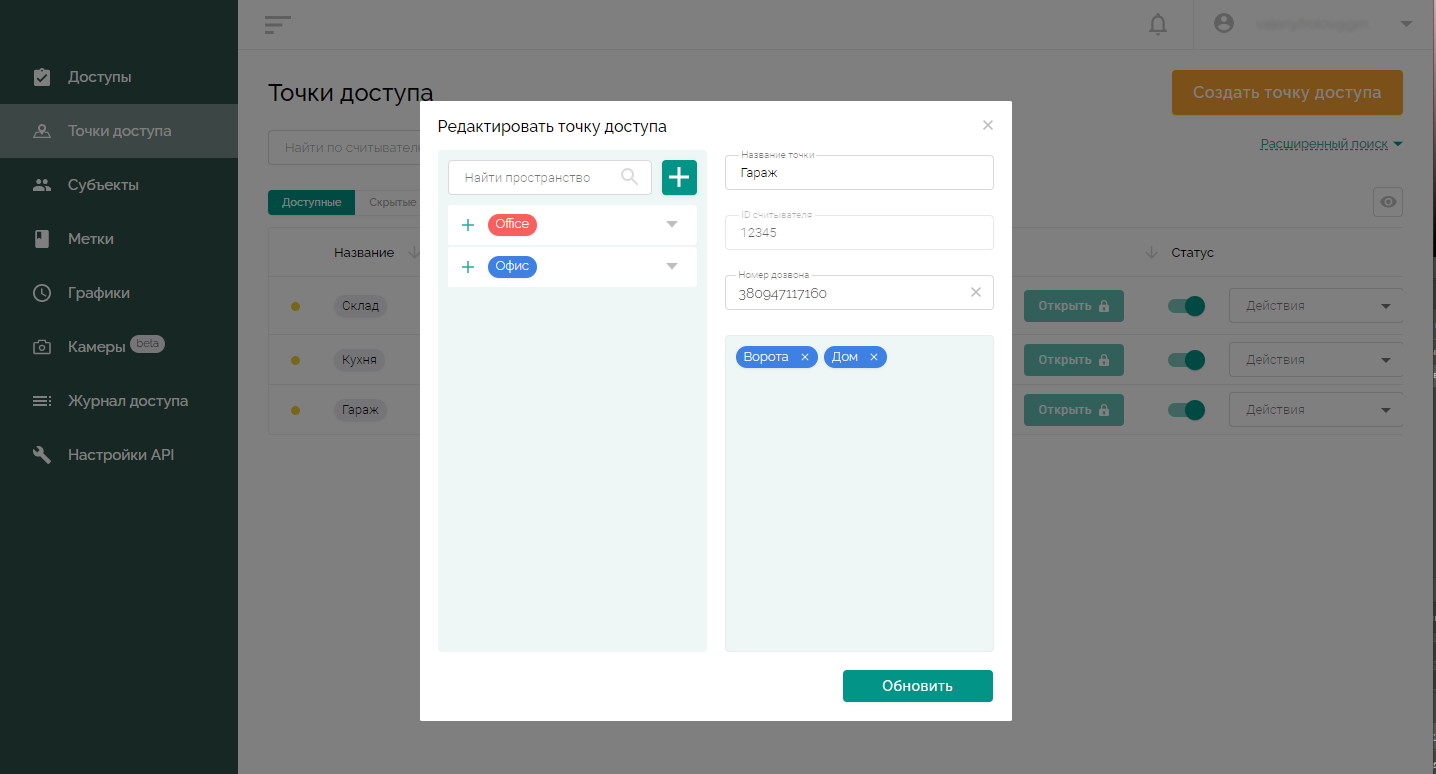Edit the Название точки field
The height and width of the screenshot is (774, 1436).
[859, 172]
